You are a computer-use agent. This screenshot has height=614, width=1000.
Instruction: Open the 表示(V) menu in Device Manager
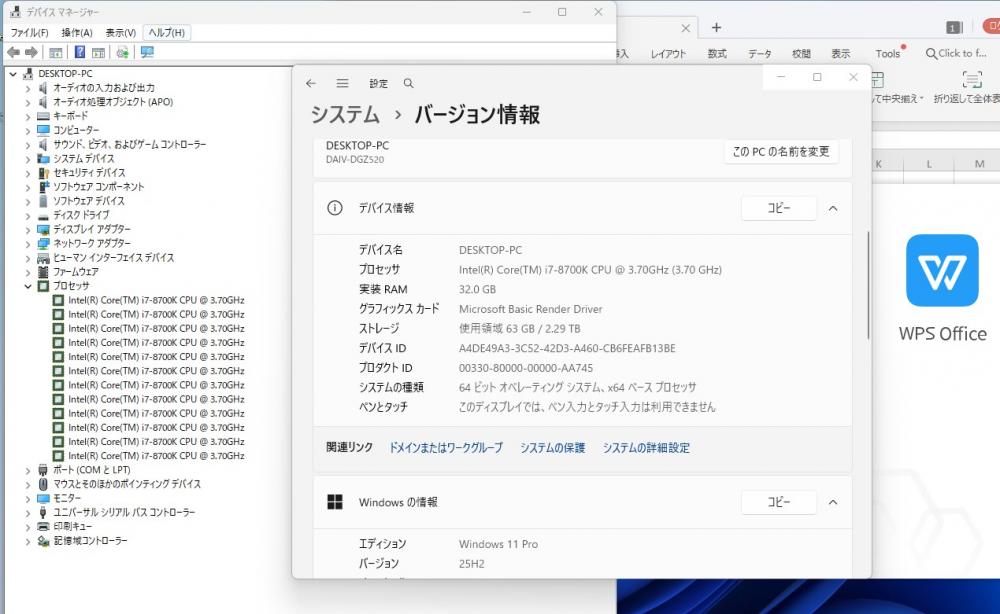pyautogui.click(x=121, y=33)
